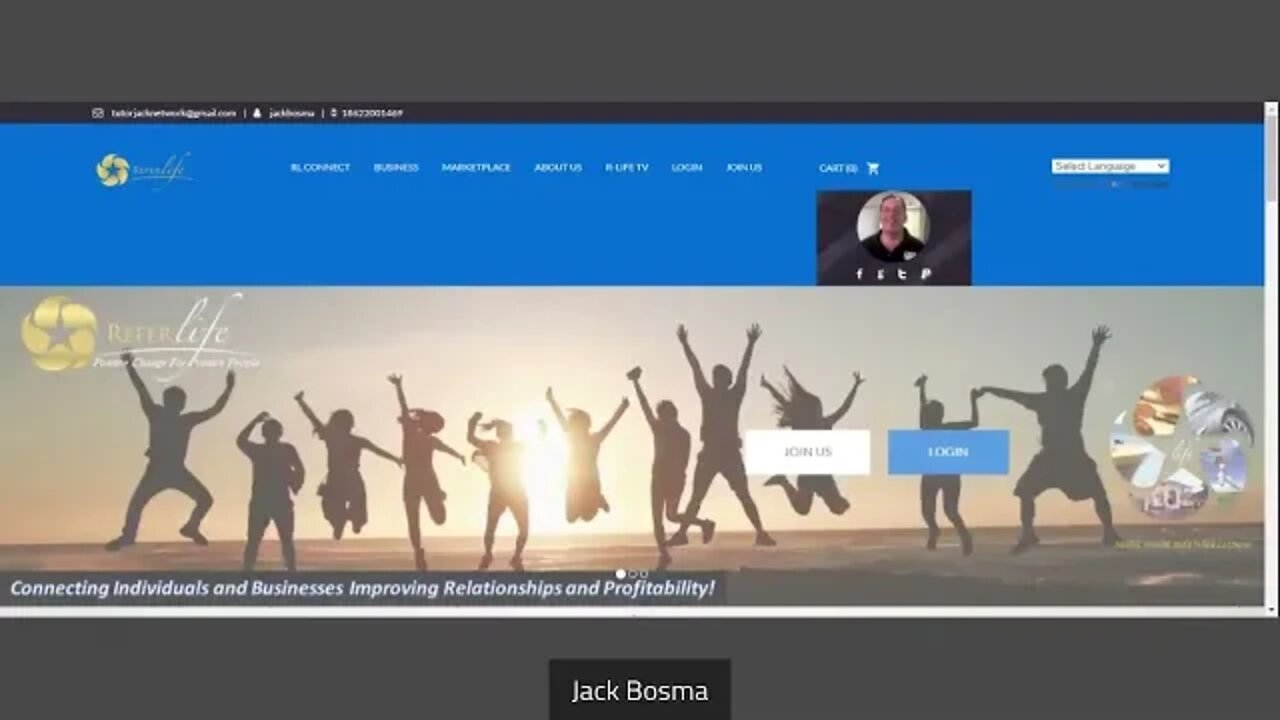Click the email address in the top bar

click(174, 113)
